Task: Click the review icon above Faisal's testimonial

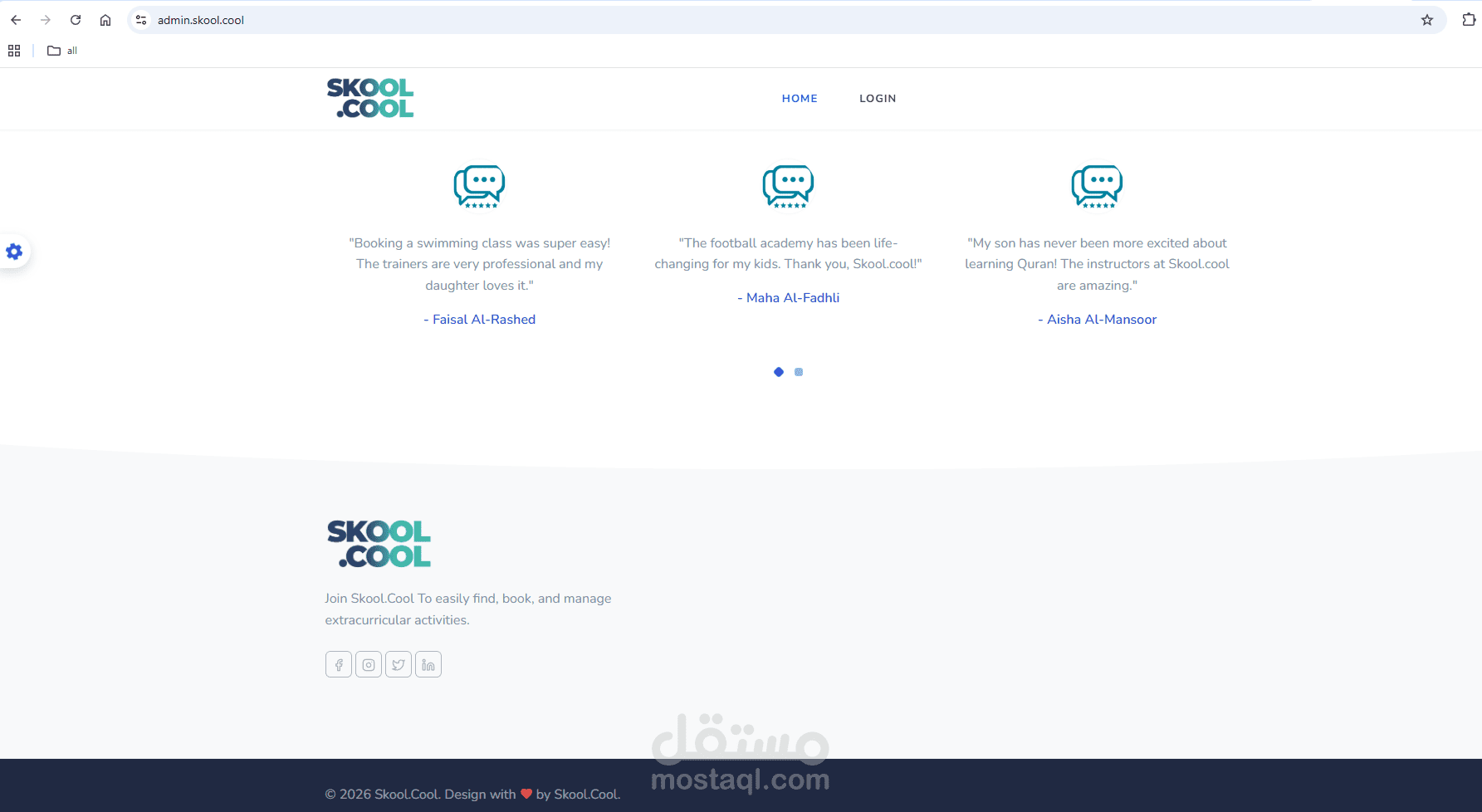Action: (x=479, y=186)
